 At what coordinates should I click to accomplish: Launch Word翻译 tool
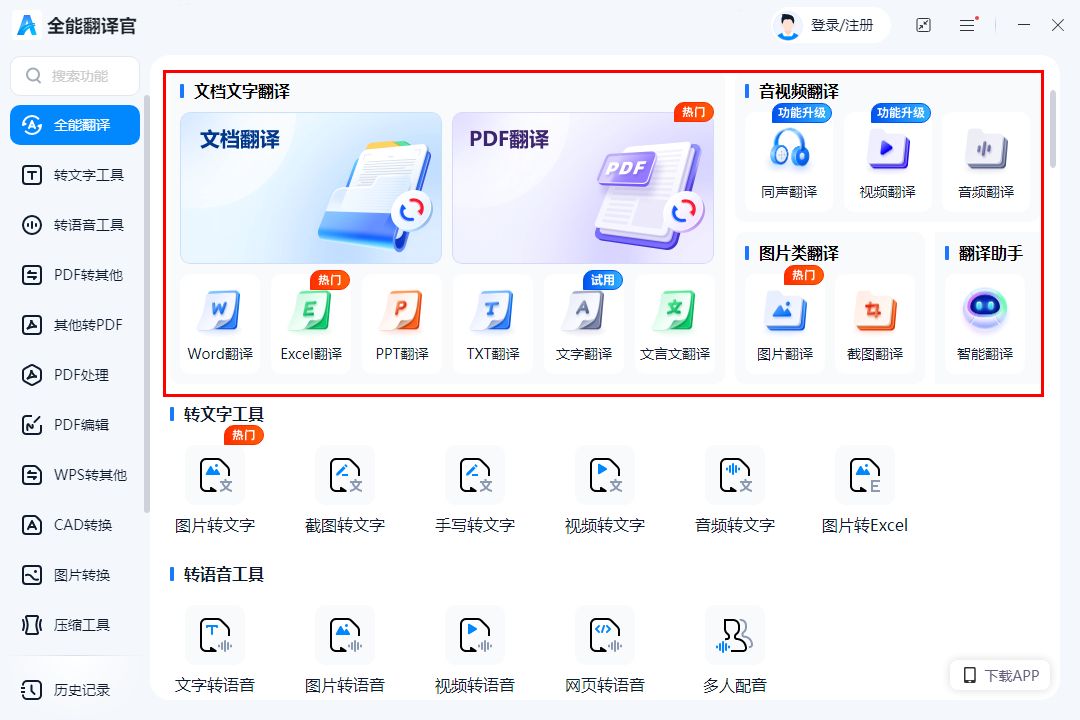coord(220,324)
